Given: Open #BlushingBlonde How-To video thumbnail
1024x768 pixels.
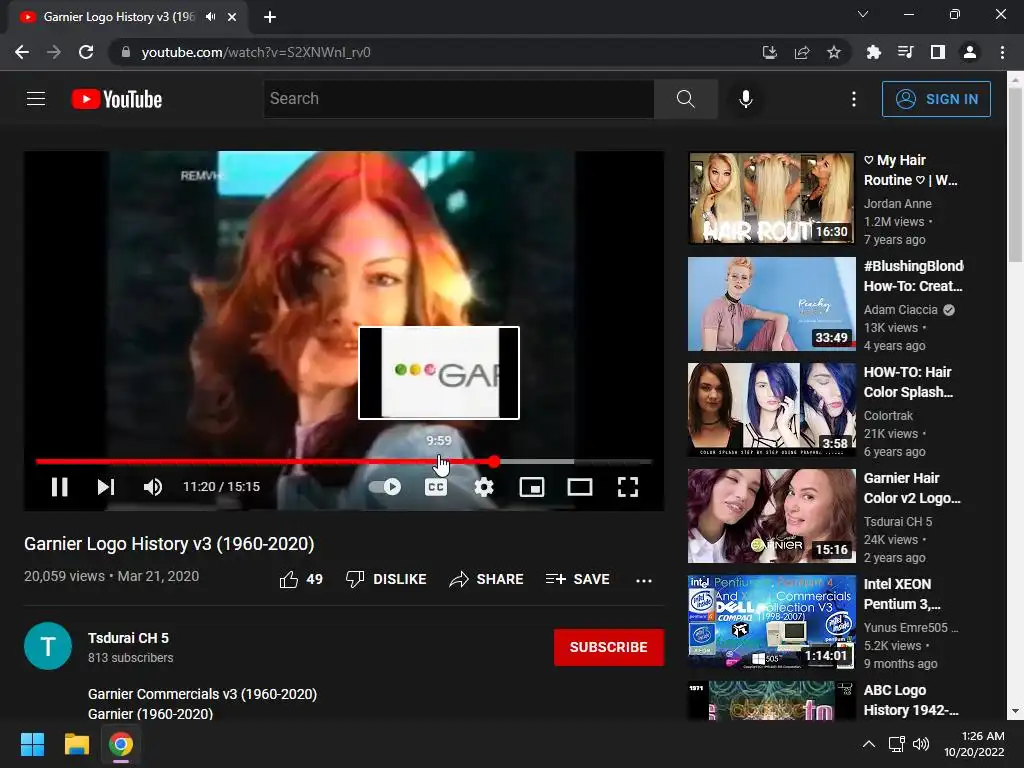Looking at the screenshot, I should [x=771, y=304].
